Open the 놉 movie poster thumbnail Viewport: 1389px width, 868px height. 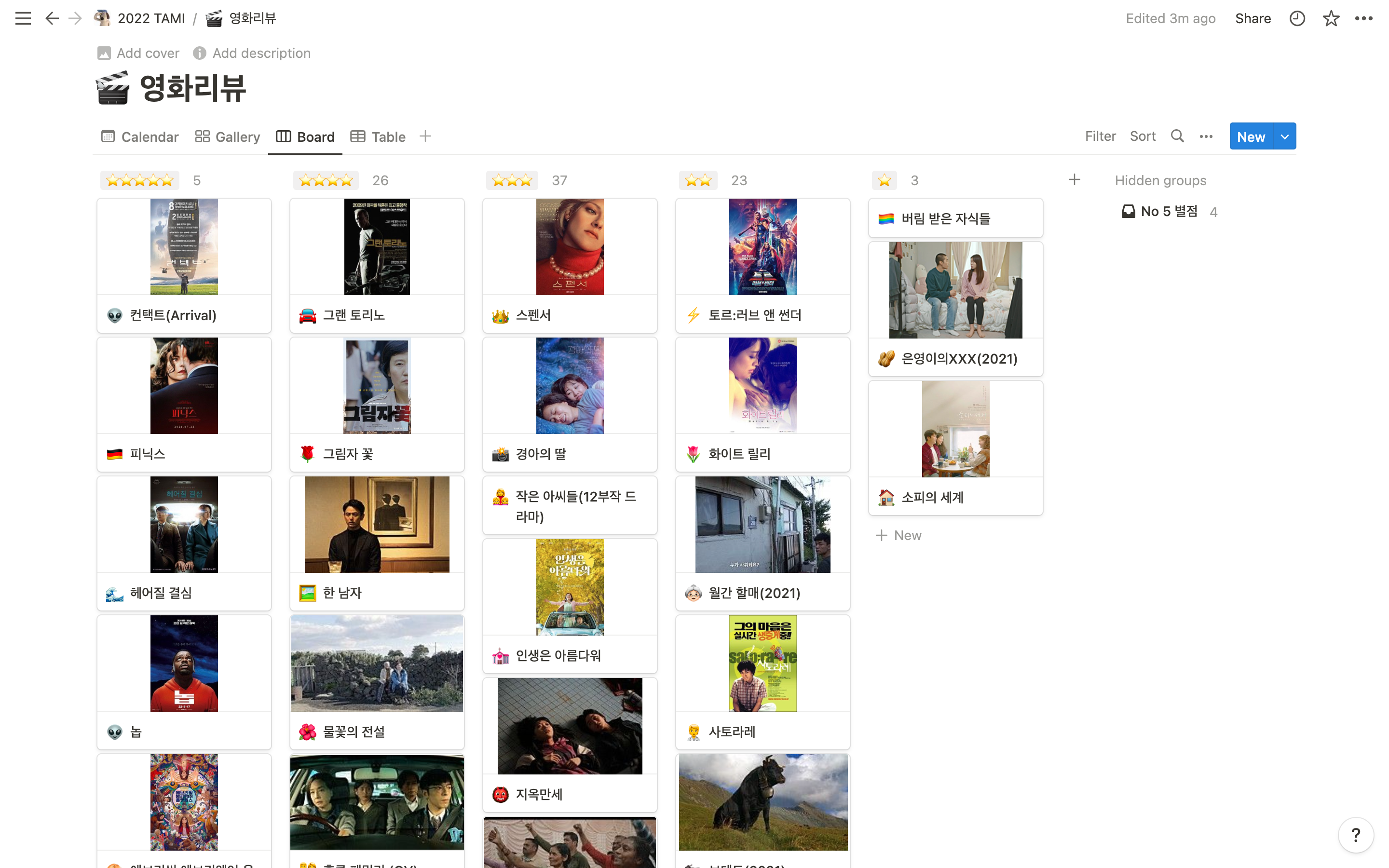click(184, 663)
